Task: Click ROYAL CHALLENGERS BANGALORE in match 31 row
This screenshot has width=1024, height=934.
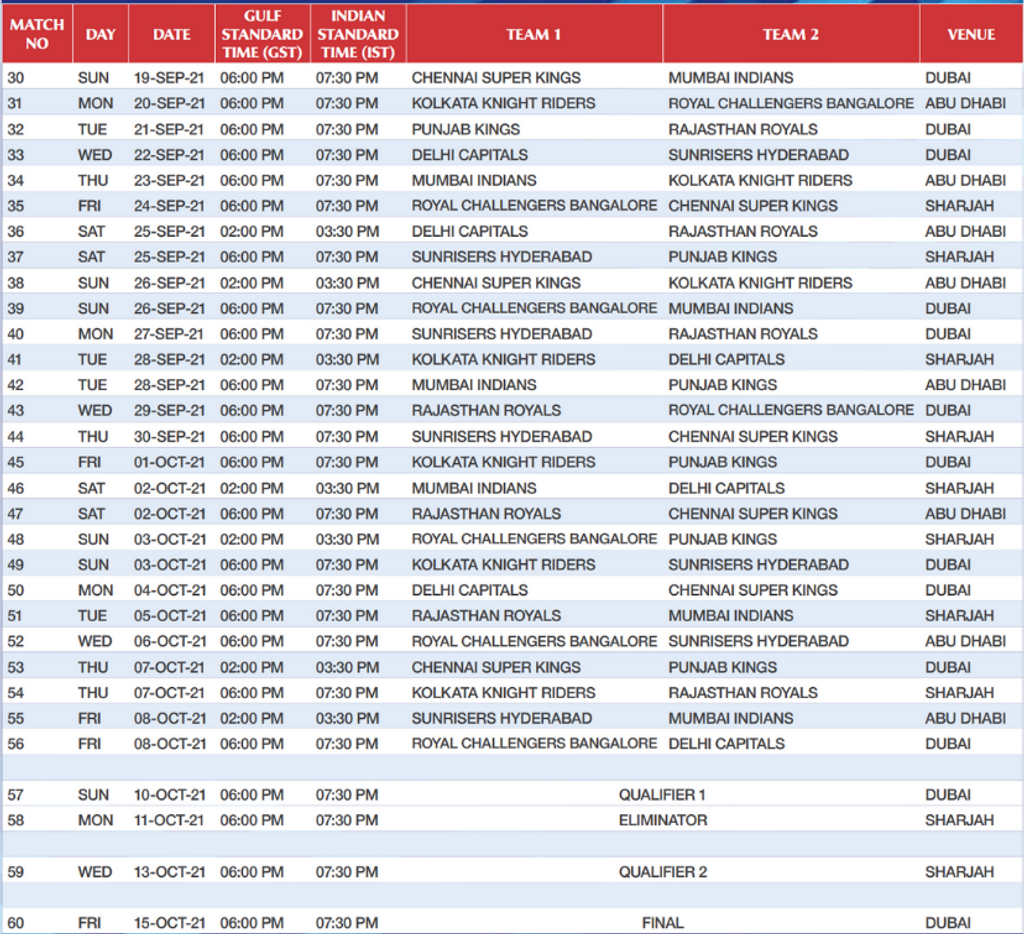Action: 791,103
